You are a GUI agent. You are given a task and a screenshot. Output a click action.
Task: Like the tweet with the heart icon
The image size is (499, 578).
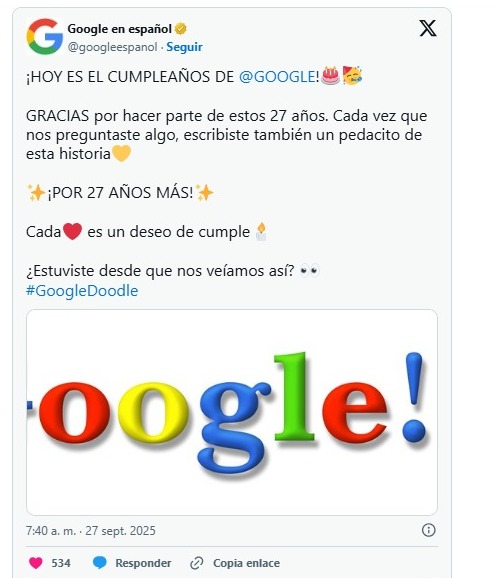(36, 563)
